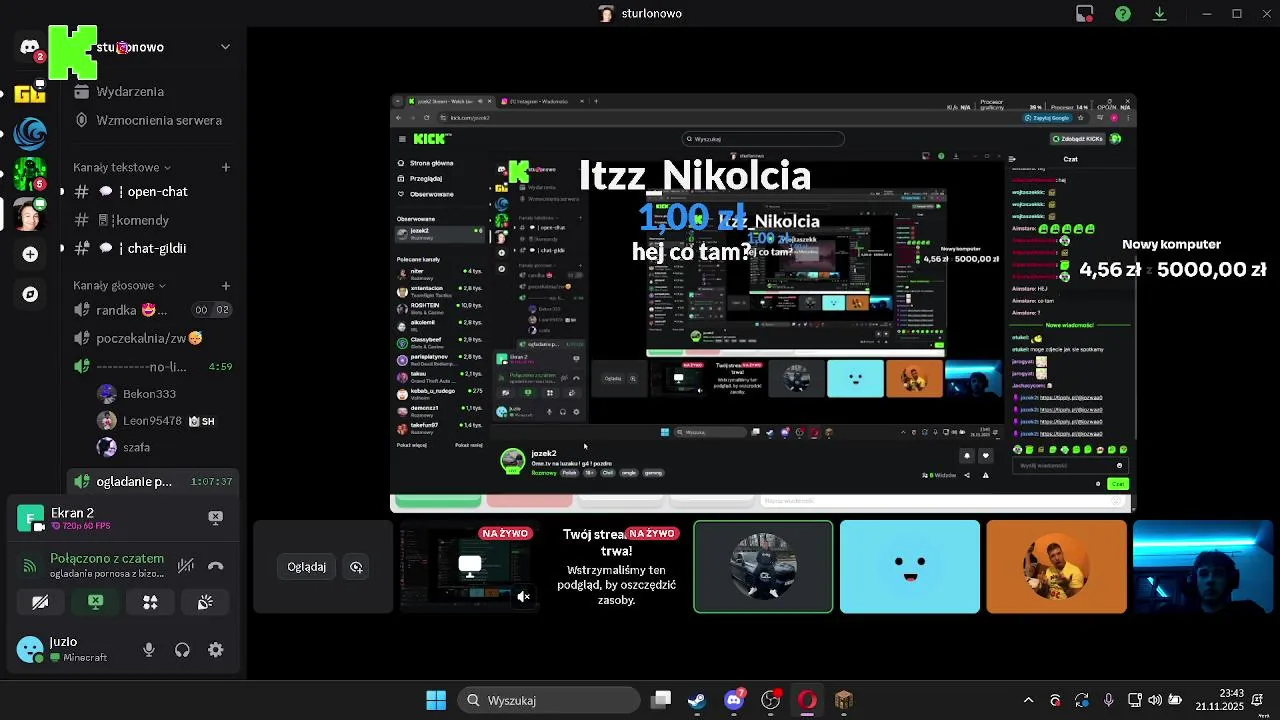Click the Add a Server plus icon
The height and width of the screenshot is (720, 1280).
pos(30,254)
